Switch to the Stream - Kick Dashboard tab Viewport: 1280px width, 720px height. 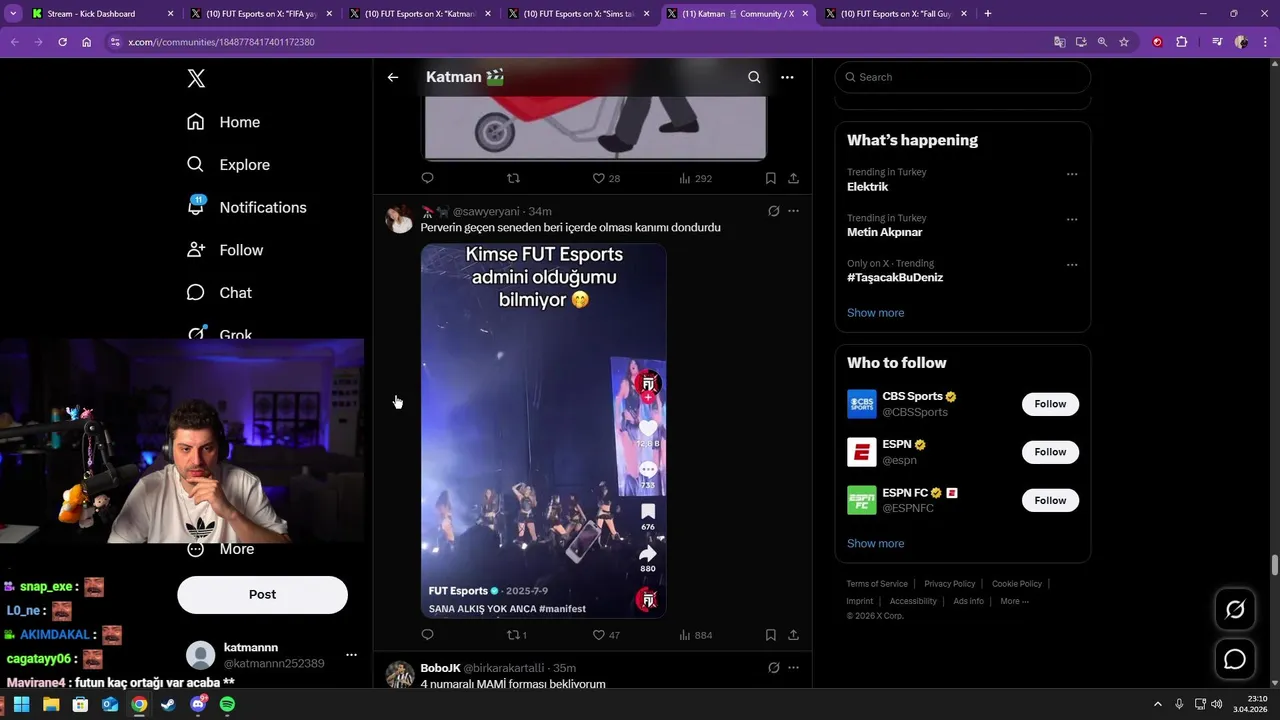point(103,14)
